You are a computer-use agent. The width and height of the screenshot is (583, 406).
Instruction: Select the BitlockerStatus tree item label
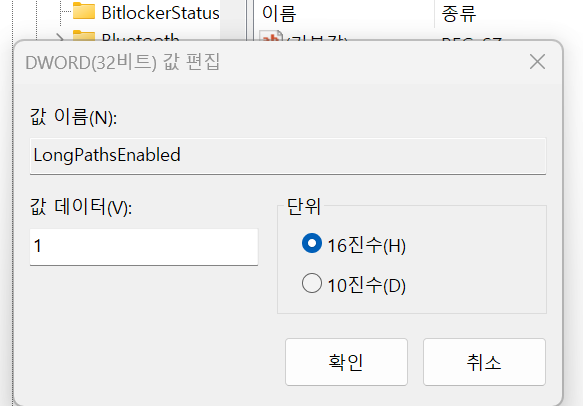(160, 13)
